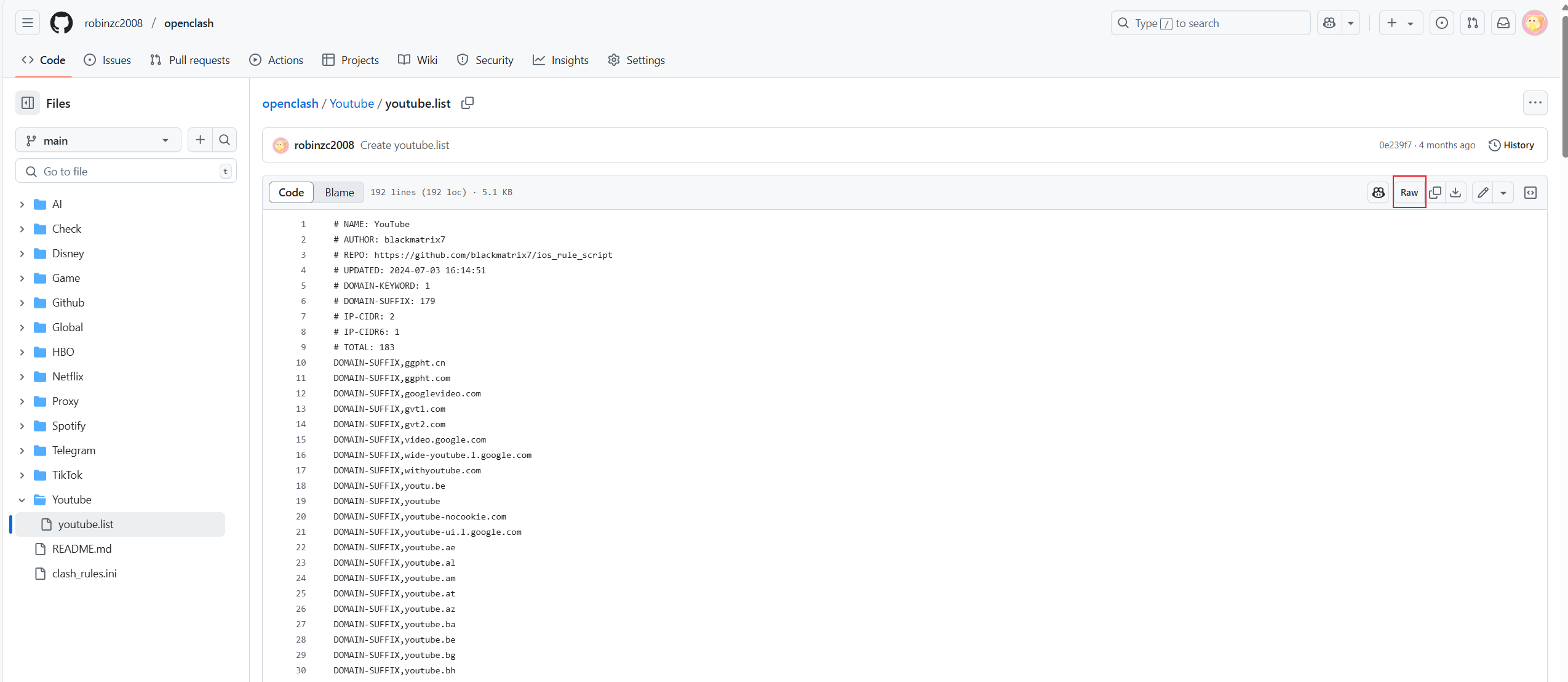Expand the TikTok folder
Image resolution: width=1568 pixels, height=682 pixels.
pyautogui.click(x=22, y=475)
